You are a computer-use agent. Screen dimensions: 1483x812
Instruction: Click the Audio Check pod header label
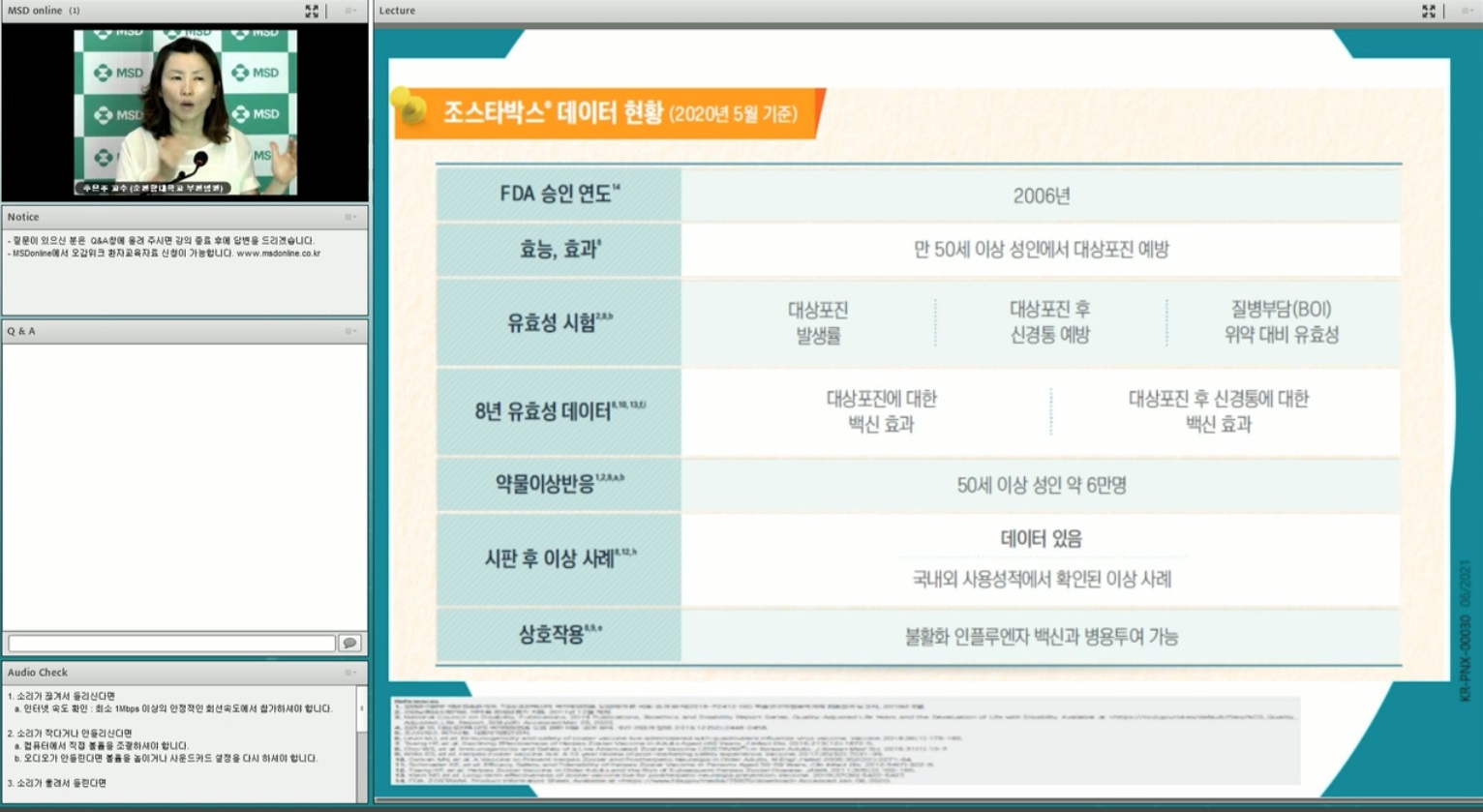38,672
